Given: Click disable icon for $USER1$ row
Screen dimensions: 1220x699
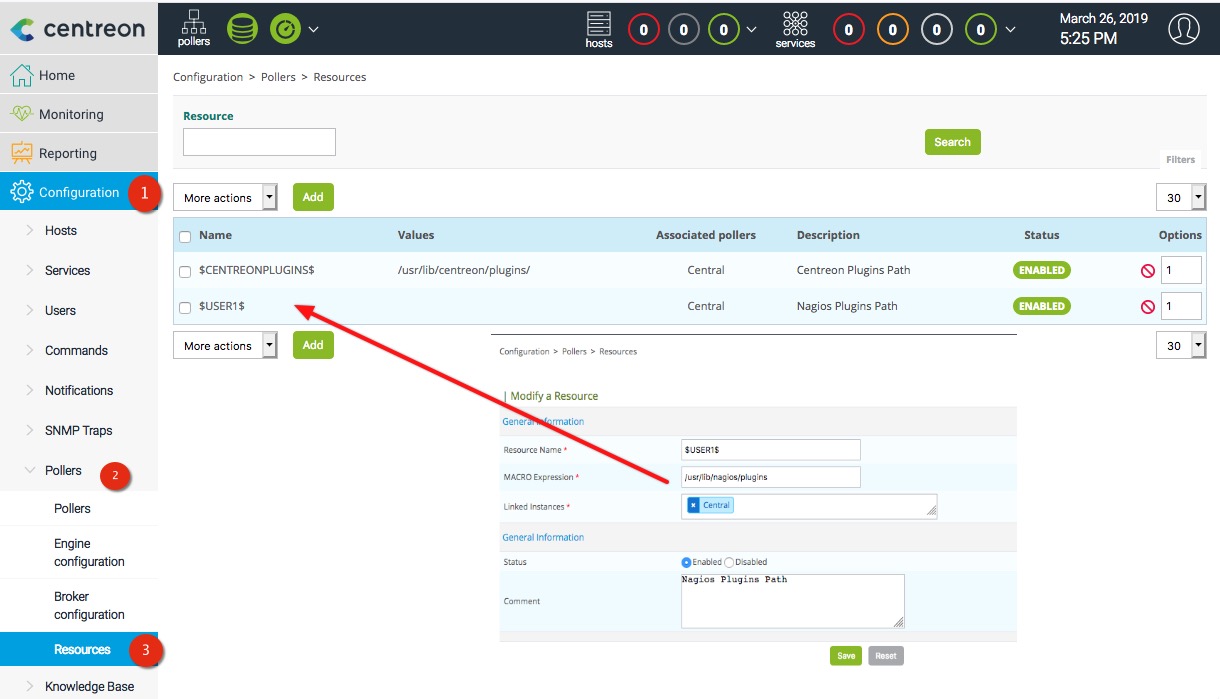Looking at the screenshot, I should point(1147,307).
